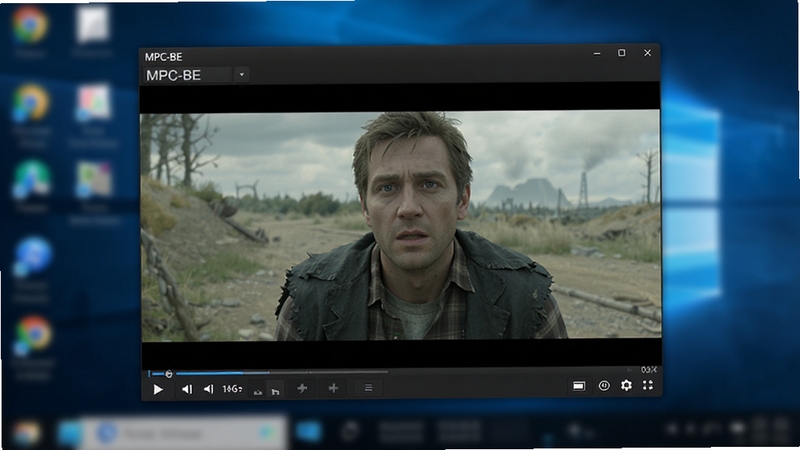Viewport: 800px width, 450px height.
Task: Maximize the MPC-BE window
Action: 621,53
